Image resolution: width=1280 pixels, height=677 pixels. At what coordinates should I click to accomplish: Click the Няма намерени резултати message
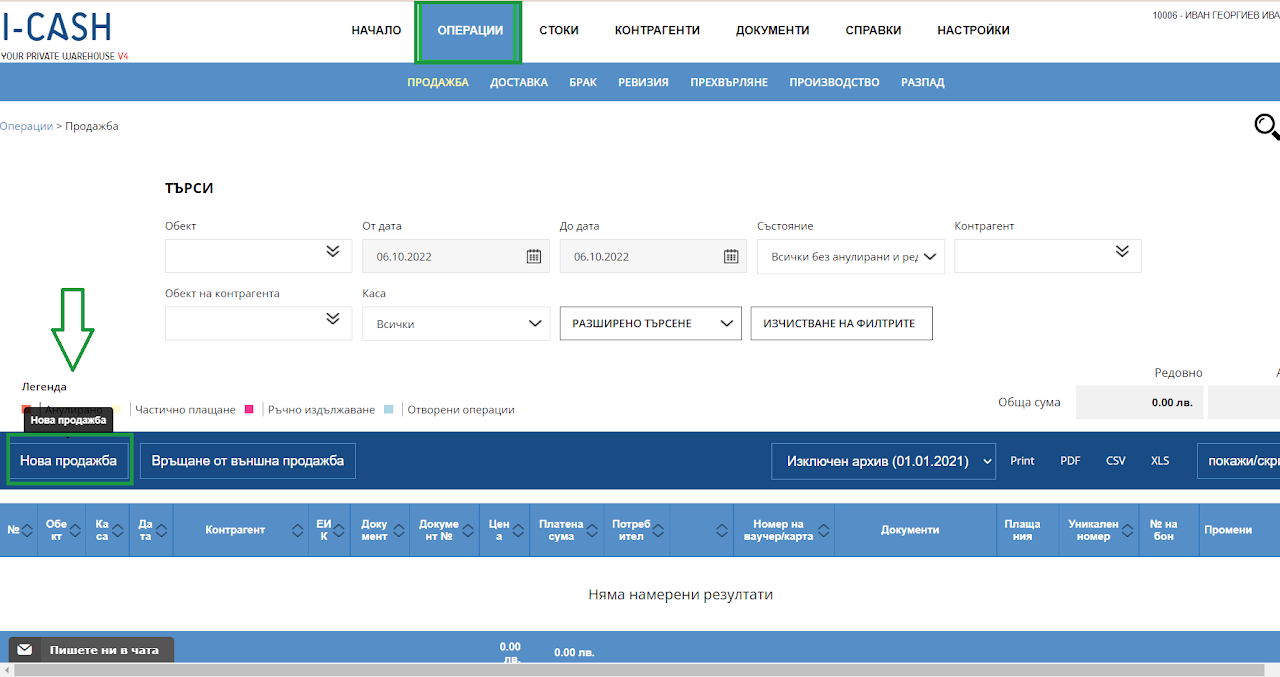681,595
